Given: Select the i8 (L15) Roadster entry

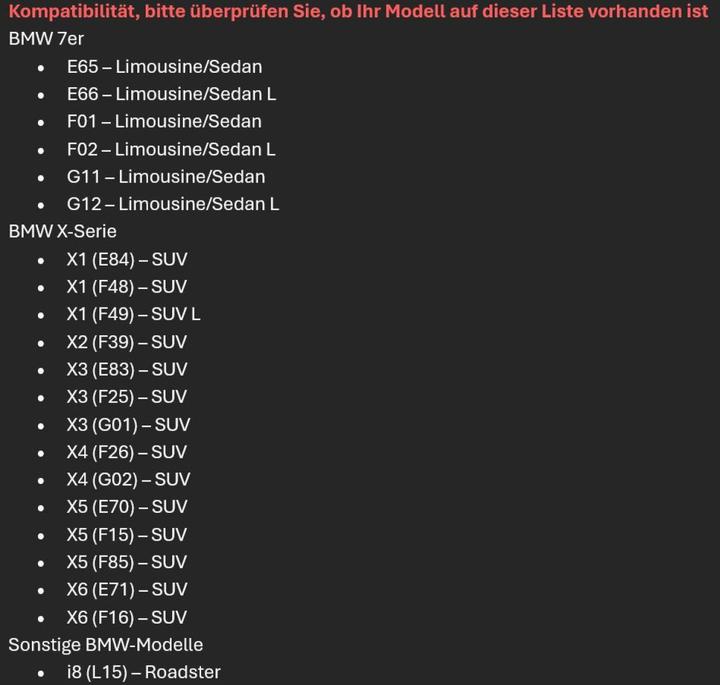Looking at the screenshot, I should pyautogui.click(x=143, y=672).
